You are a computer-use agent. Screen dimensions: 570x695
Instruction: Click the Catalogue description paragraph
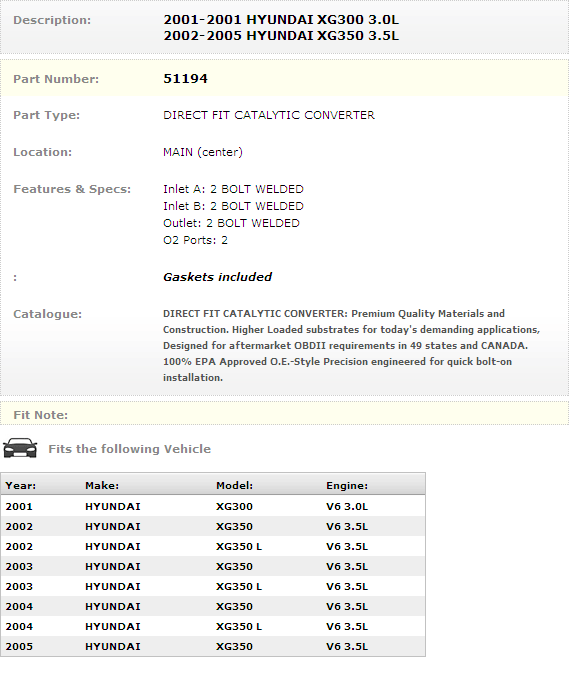pyautogui.click(x=351, y=346)
